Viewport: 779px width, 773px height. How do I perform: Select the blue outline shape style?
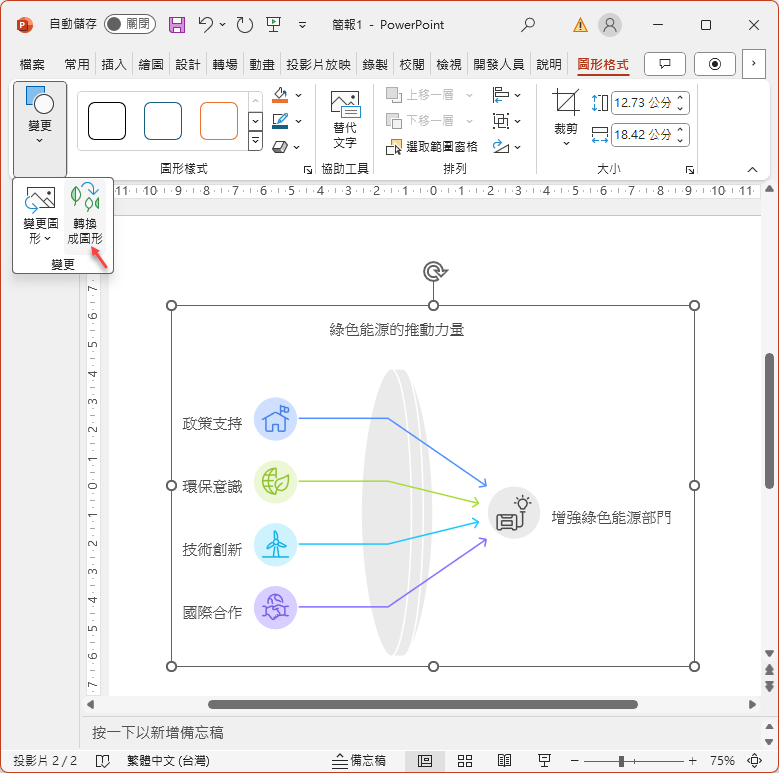(x=163, y=121)
